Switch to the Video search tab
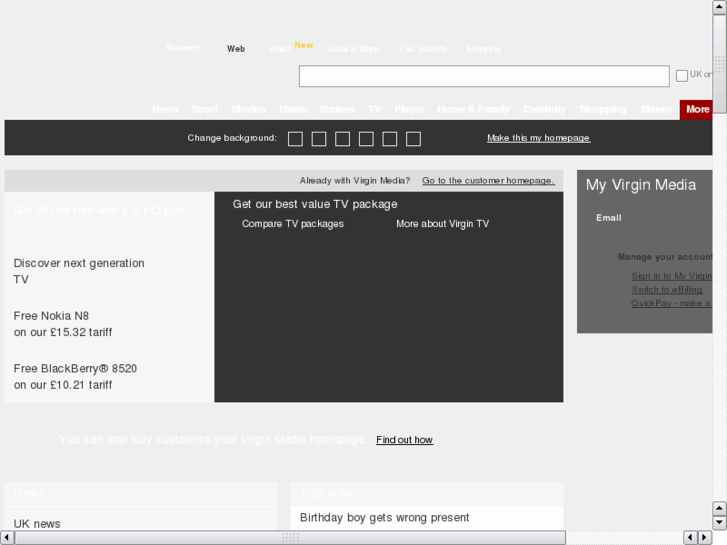Image resolution: width=727 pixels, height=545 pixels. pos(279,49)
